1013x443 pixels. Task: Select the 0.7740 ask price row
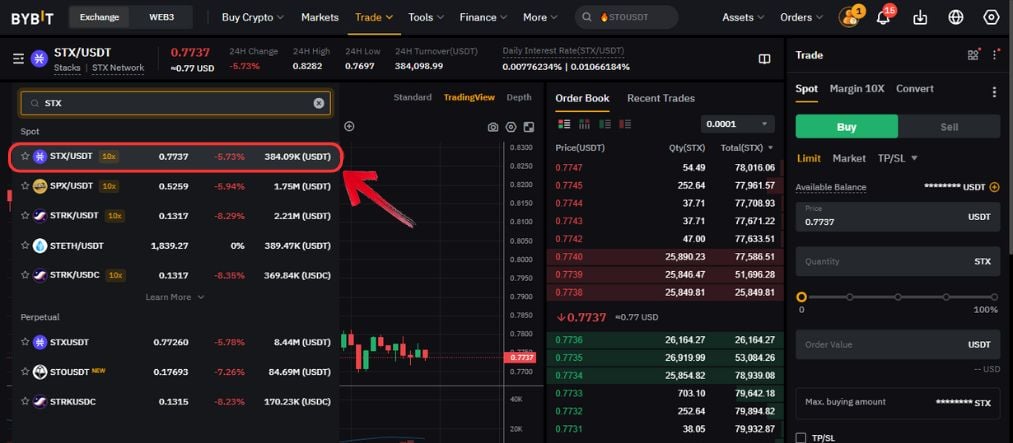(x=665, y=256)
